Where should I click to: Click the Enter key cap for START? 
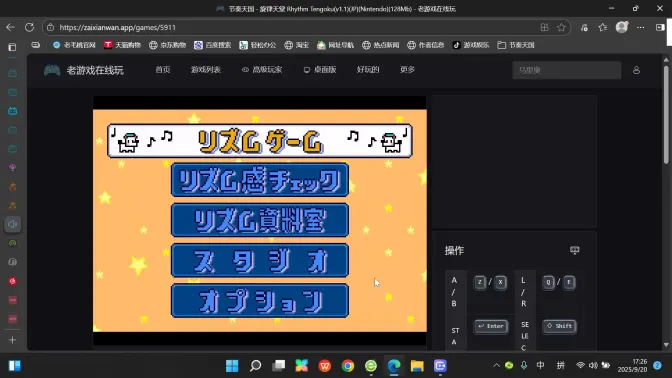tap(491, 327)
